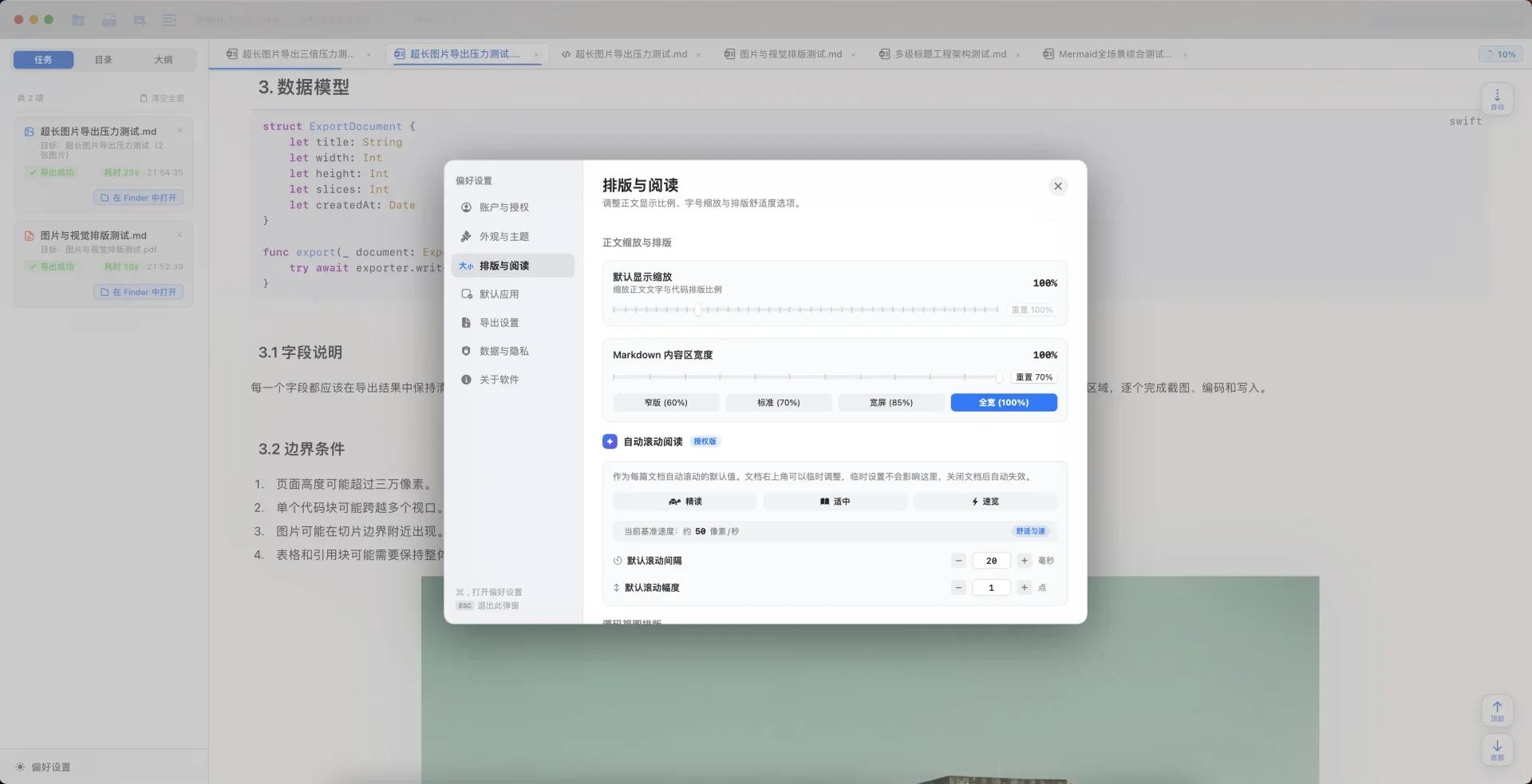Click the up-down arrow icon beside 默认滚动幅度
The height and width of the screenshot is (784, 1532).
tap(617, 588)
